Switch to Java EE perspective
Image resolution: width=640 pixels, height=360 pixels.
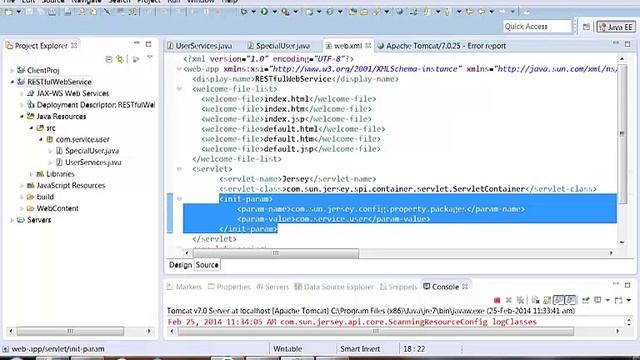pos(616,27)
